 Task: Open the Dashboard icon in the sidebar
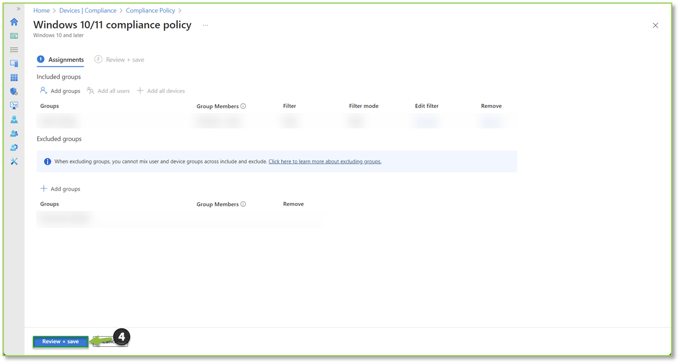[14, 36]
